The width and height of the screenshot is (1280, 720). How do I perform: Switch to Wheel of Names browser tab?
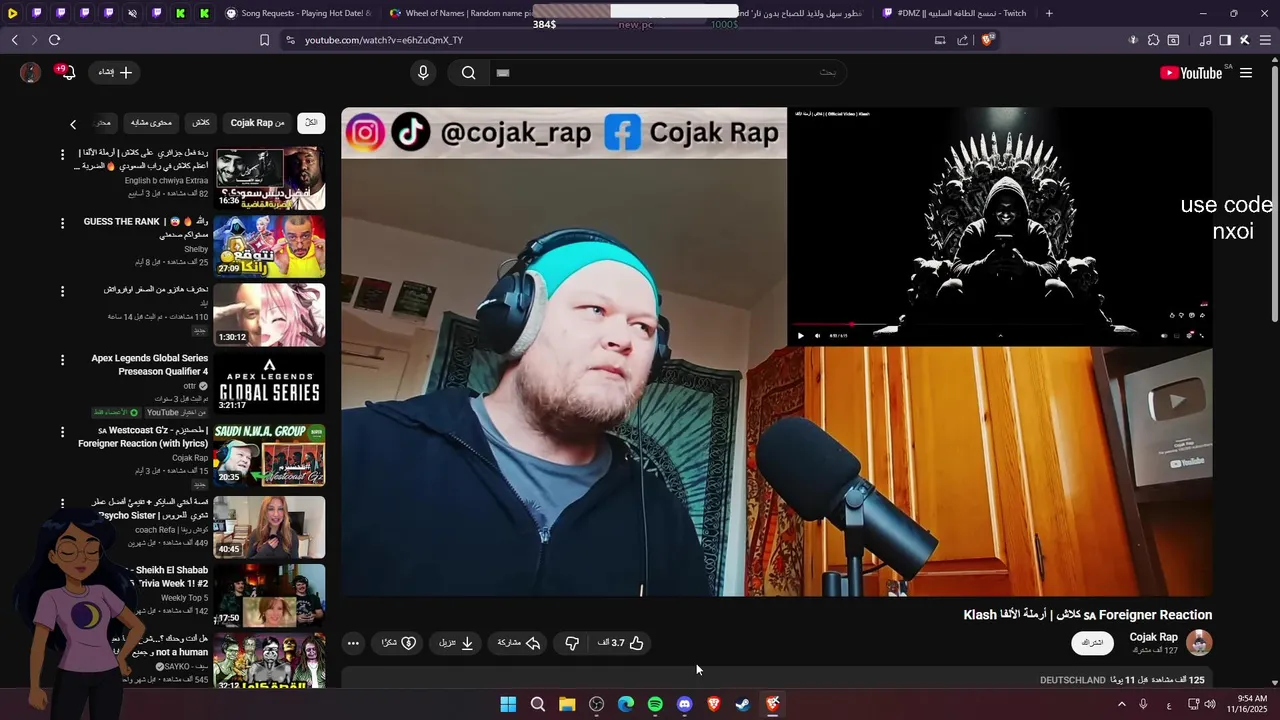click(x=460, y=13)
